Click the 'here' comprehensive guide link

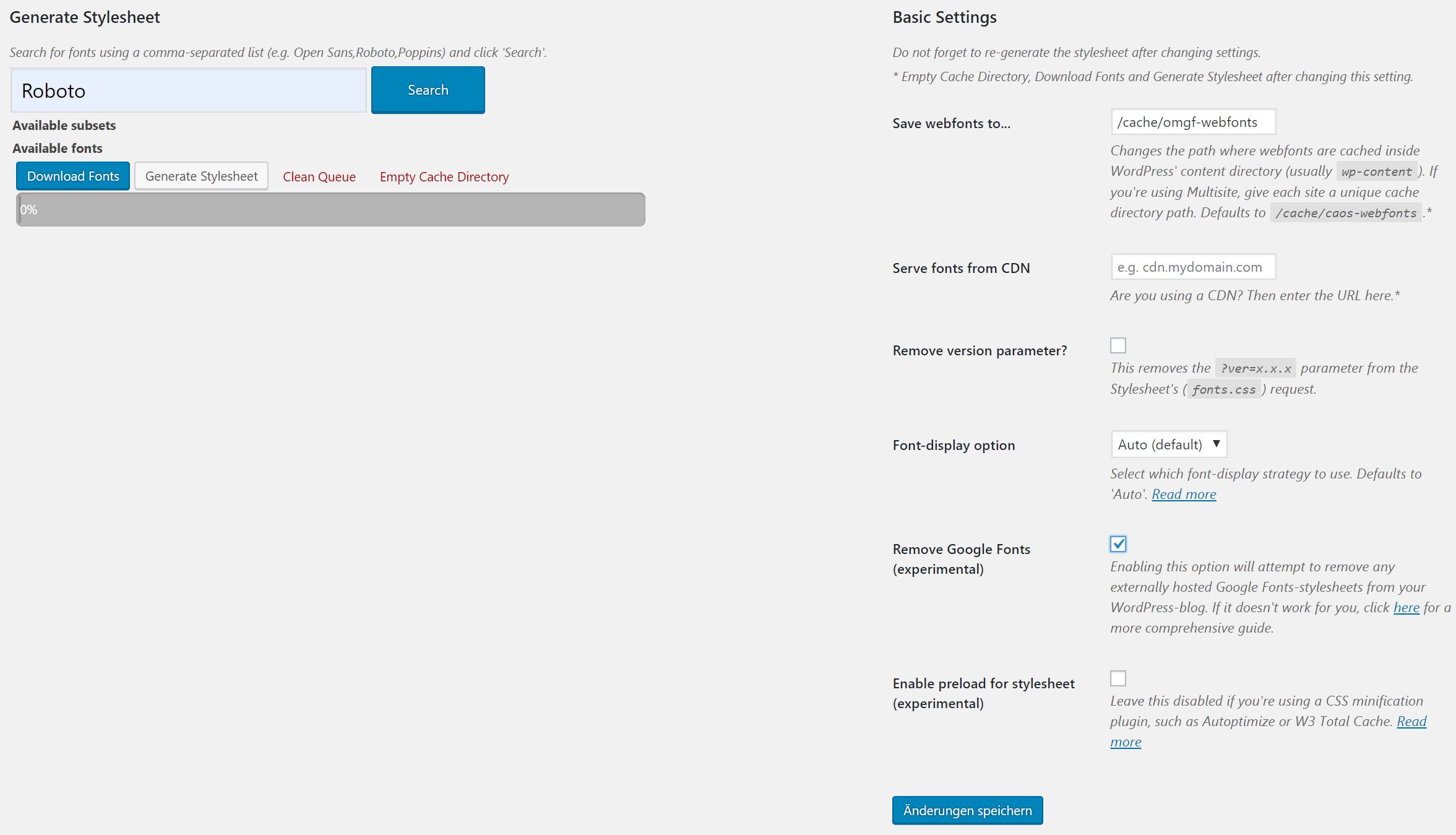[x=1406, y=608]
